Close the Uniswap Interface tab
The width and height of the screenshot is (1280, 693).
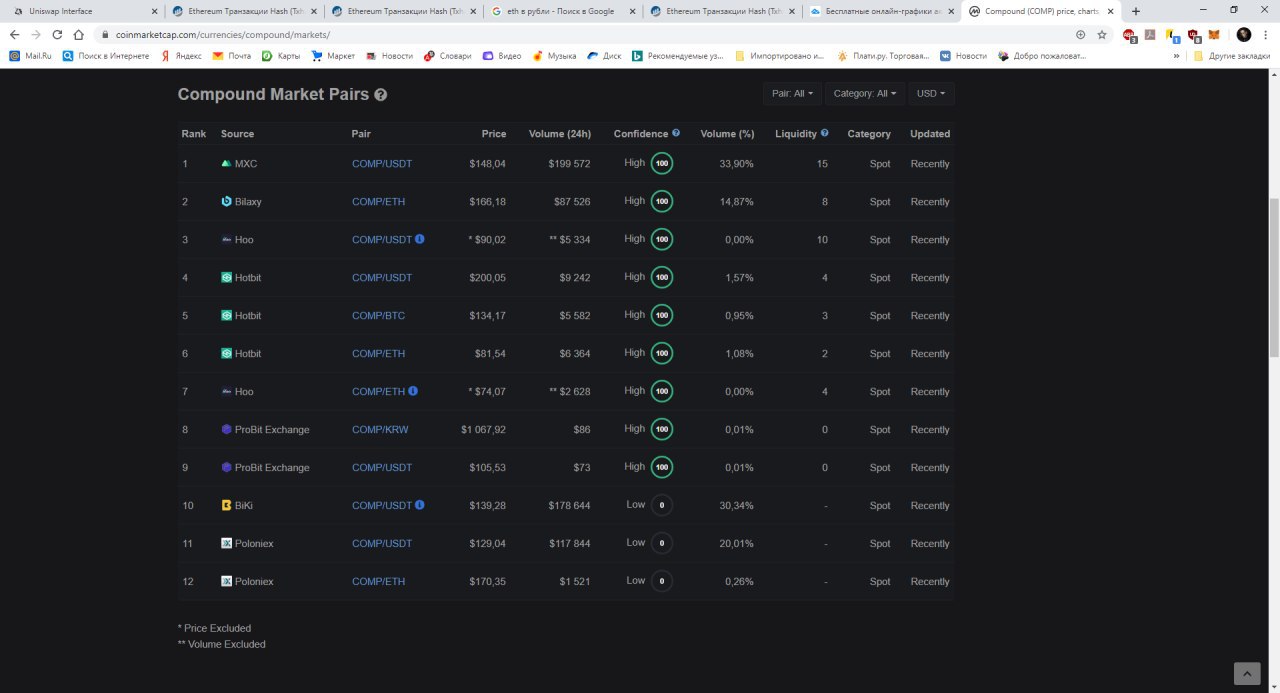click(x=153, y=11)
